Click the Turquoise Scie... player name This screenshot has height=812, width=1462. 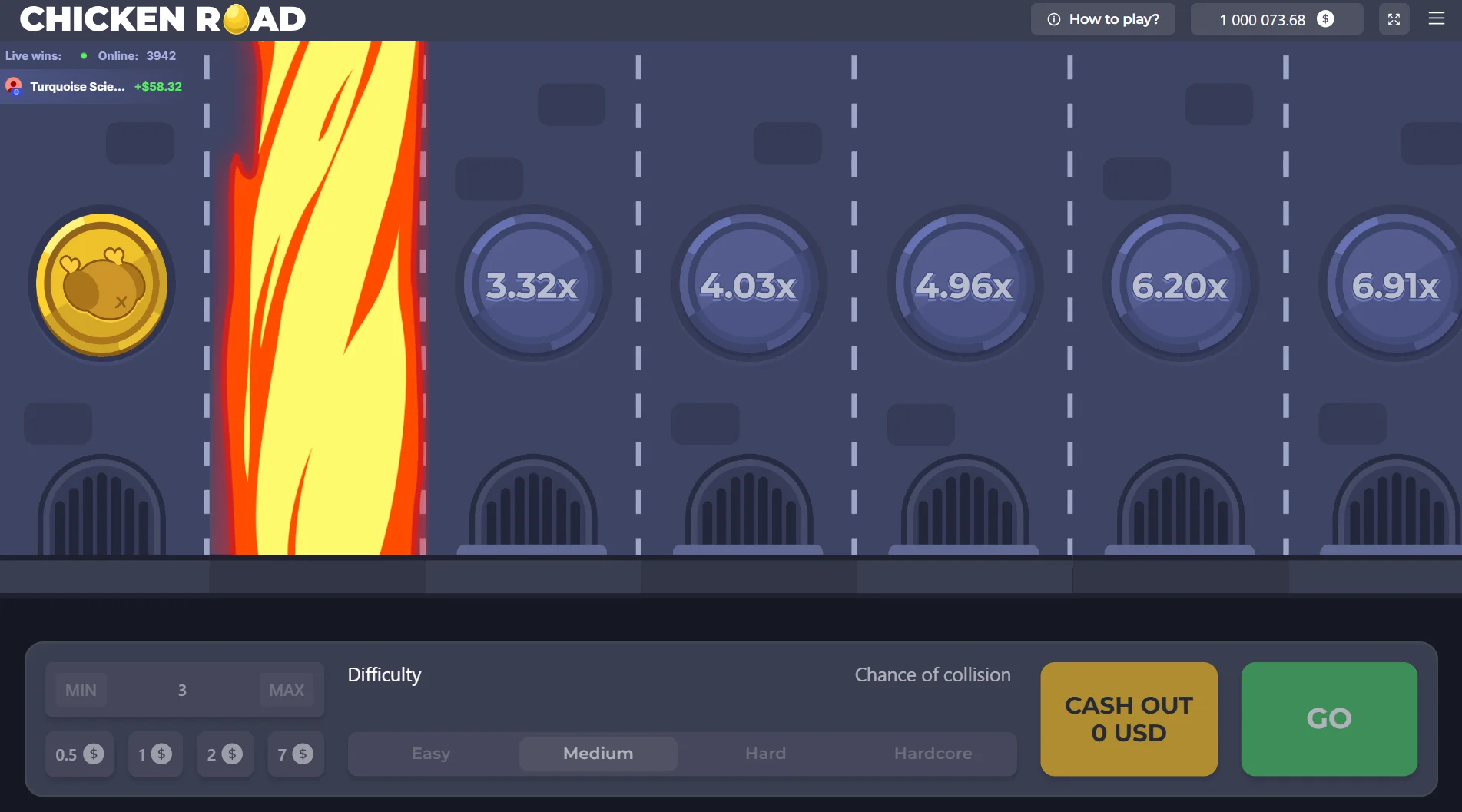pyautogui.click(x=78, y=87)
